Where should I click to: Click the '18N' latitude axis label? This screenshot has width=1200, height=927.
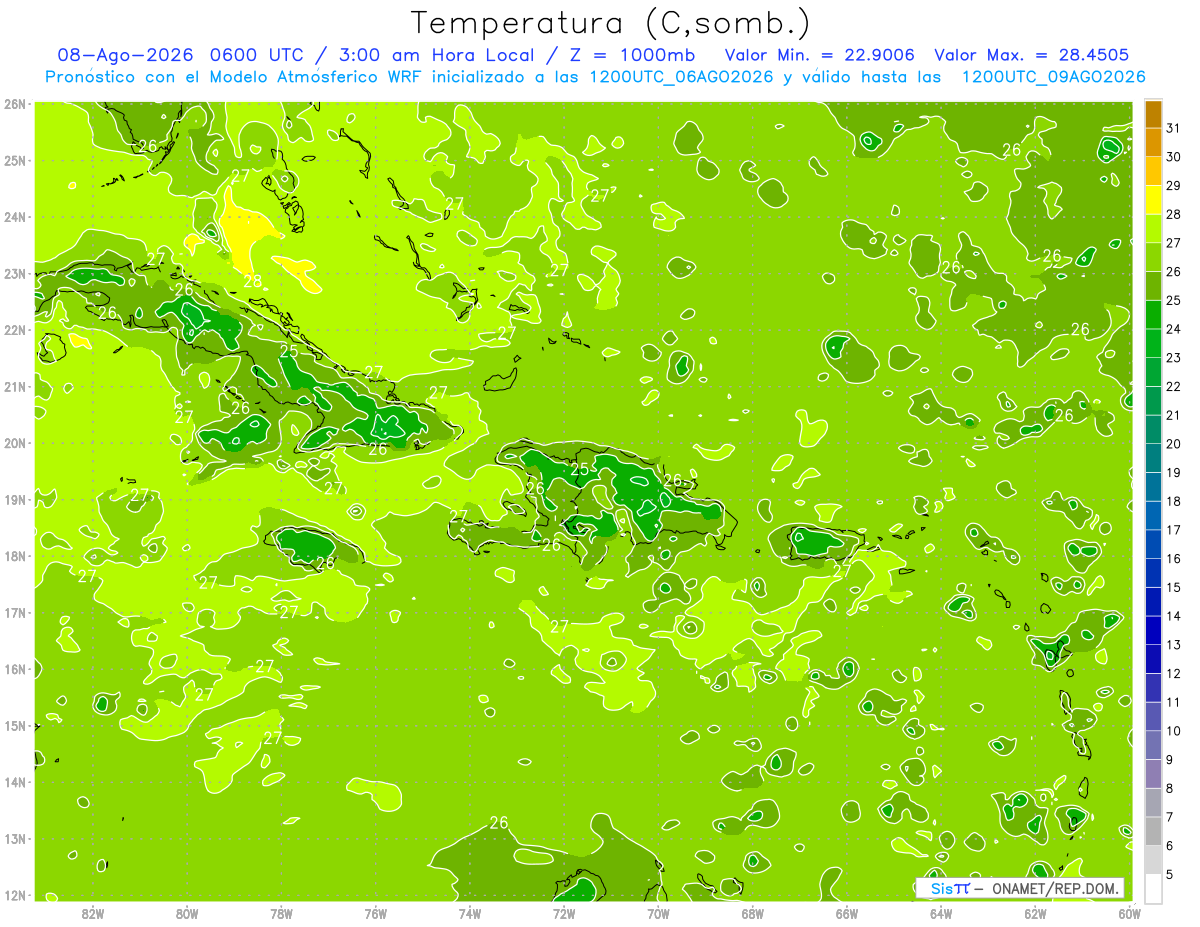click(x=15, y=556)
